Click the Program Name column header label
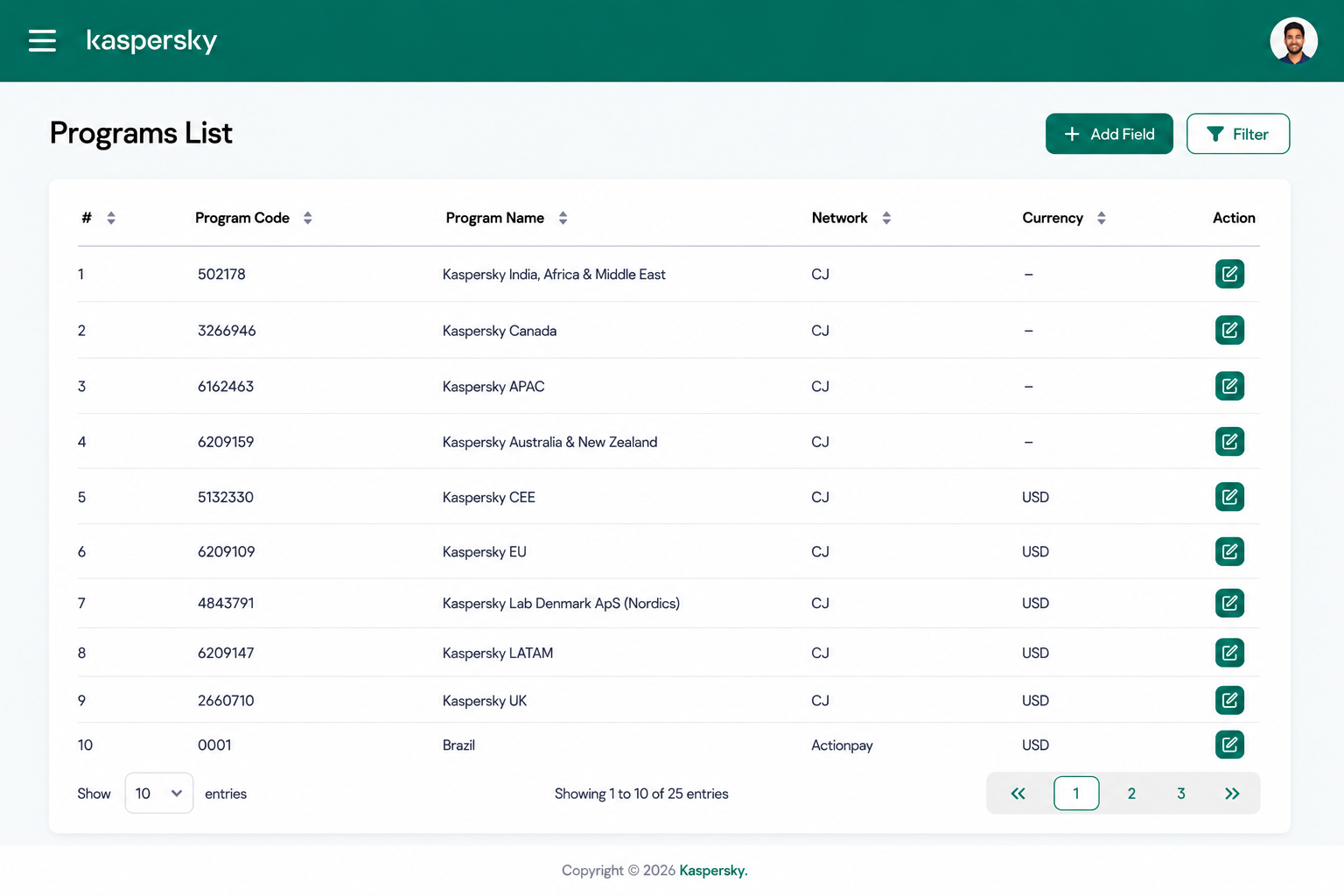1344x896 pixels. pyautogui.click(x=495, y=218)
